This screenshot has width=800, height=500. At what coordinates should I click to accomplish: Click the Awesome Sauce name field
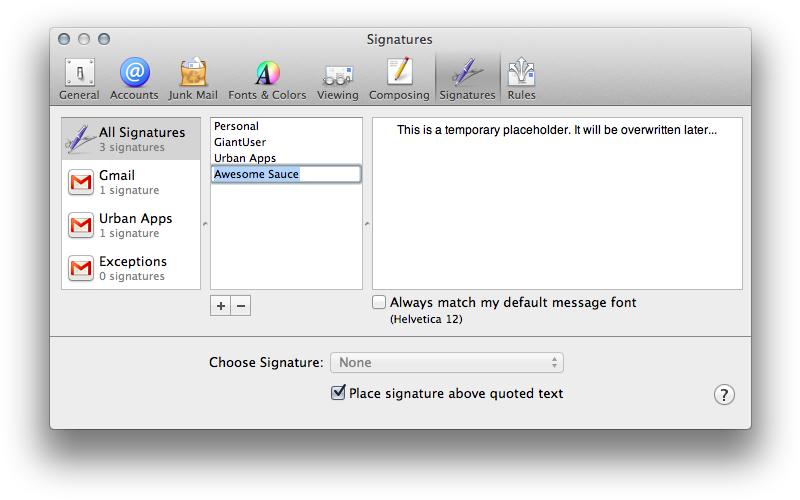click(x=286, y=174)
